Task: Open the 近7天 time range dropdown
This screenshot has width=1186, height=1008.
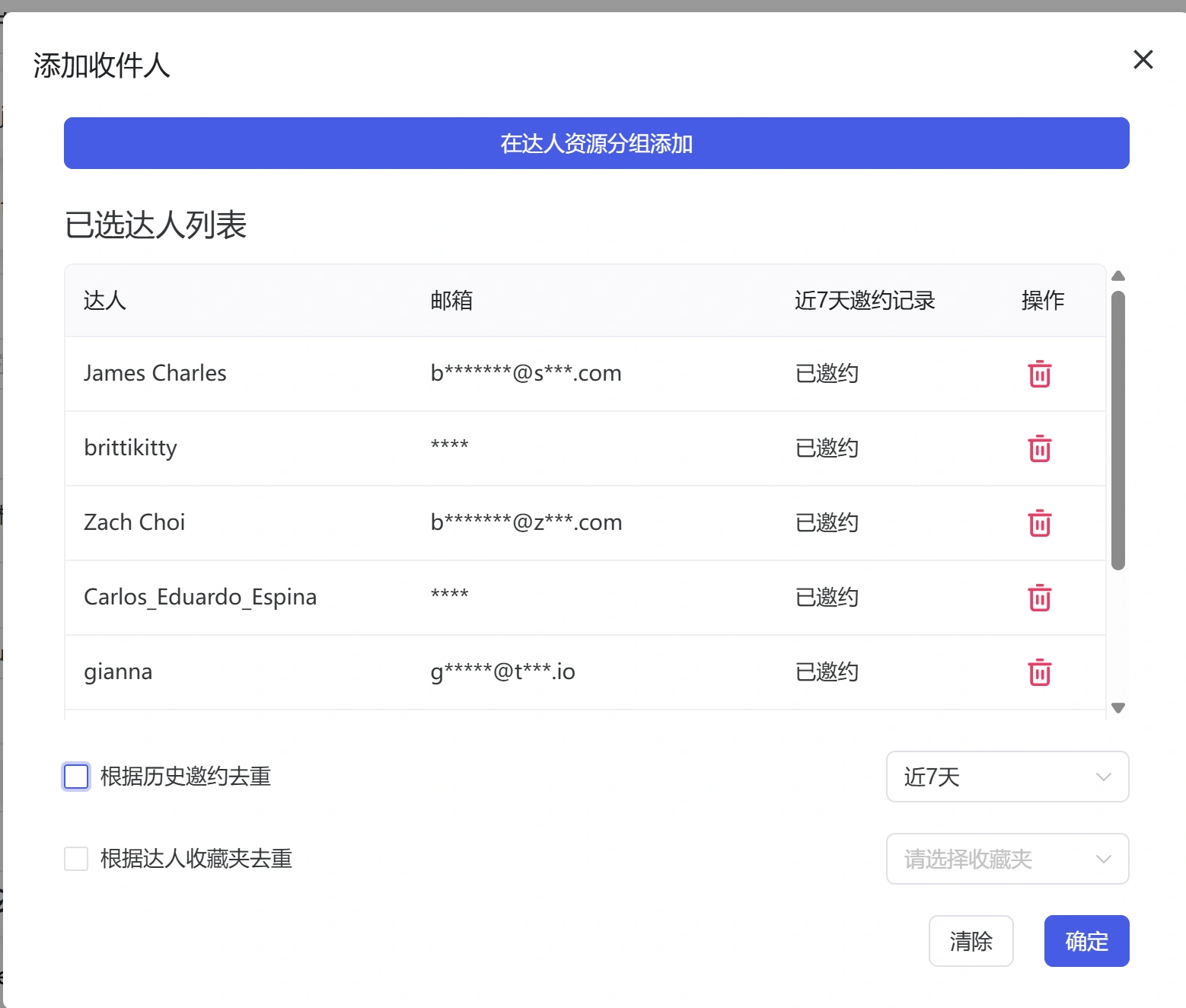Action: click(x=1006, y=777)
